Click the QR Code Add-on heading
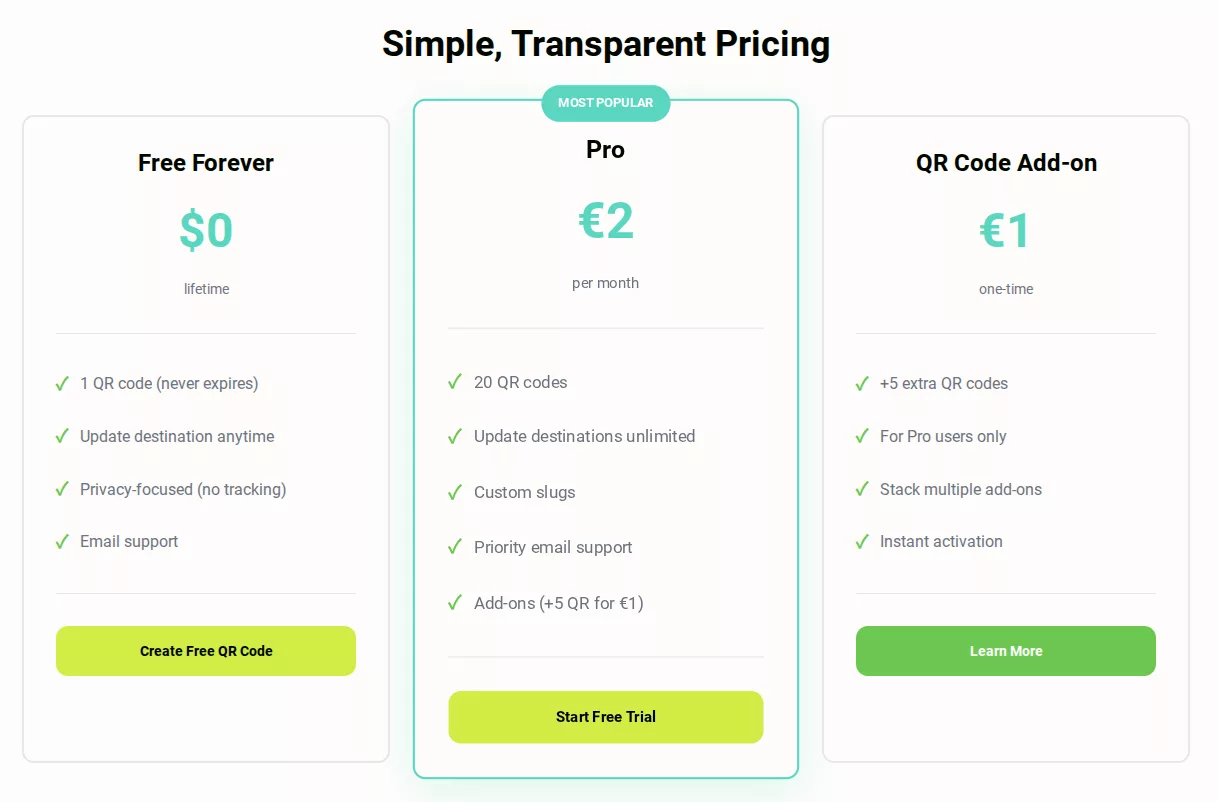 click(1006, 163)
